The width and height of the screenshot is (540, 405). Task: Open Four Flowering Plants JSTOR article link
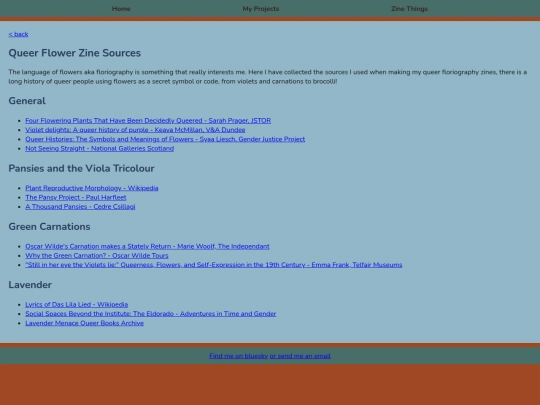(x=148, y=121)
